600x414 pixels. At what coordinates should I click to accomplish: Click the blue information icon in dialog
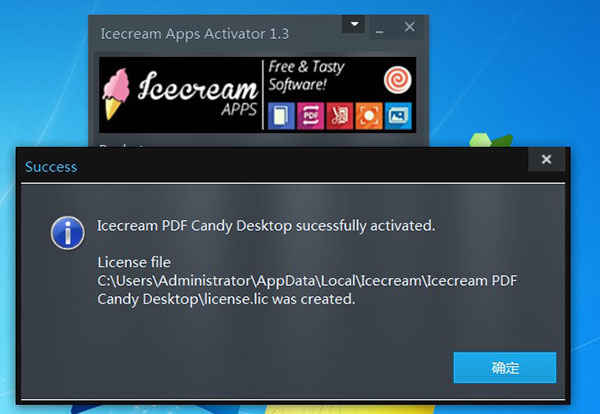67,233
